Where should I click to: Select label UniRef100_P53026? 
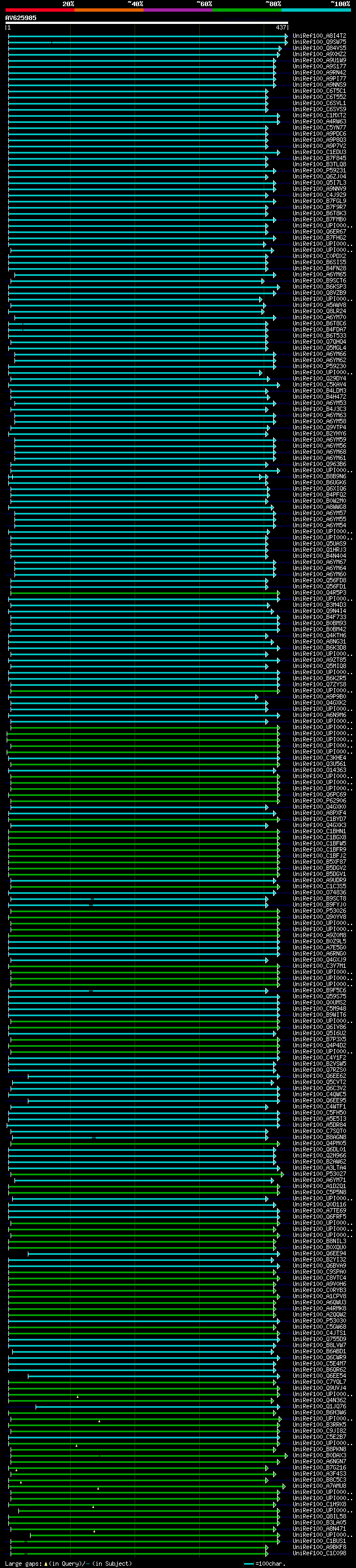[319, 911]
